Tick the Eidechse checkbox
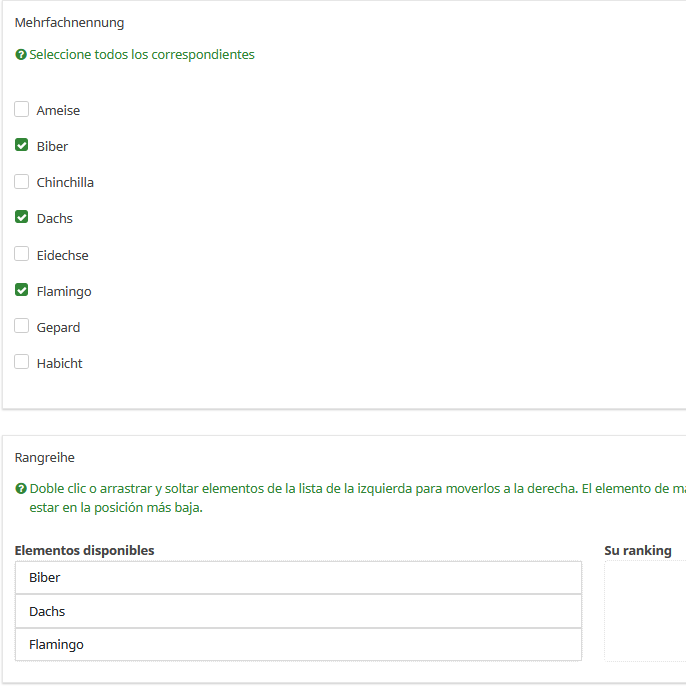This screenshot has width=686, height=691. click(x=22, y=255)
